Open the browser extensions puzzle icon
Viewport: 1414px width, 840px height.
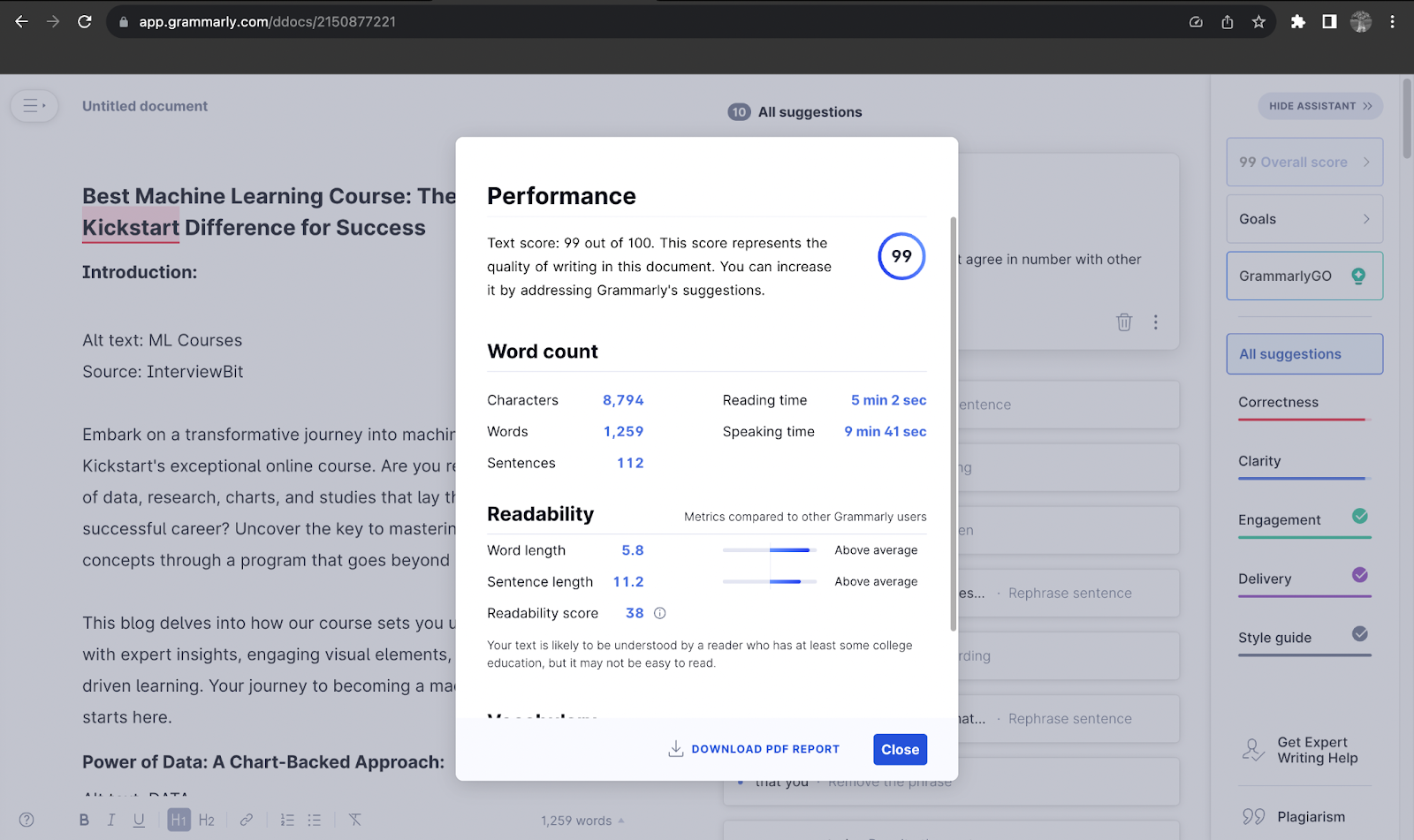click(x=1297, y=22)
